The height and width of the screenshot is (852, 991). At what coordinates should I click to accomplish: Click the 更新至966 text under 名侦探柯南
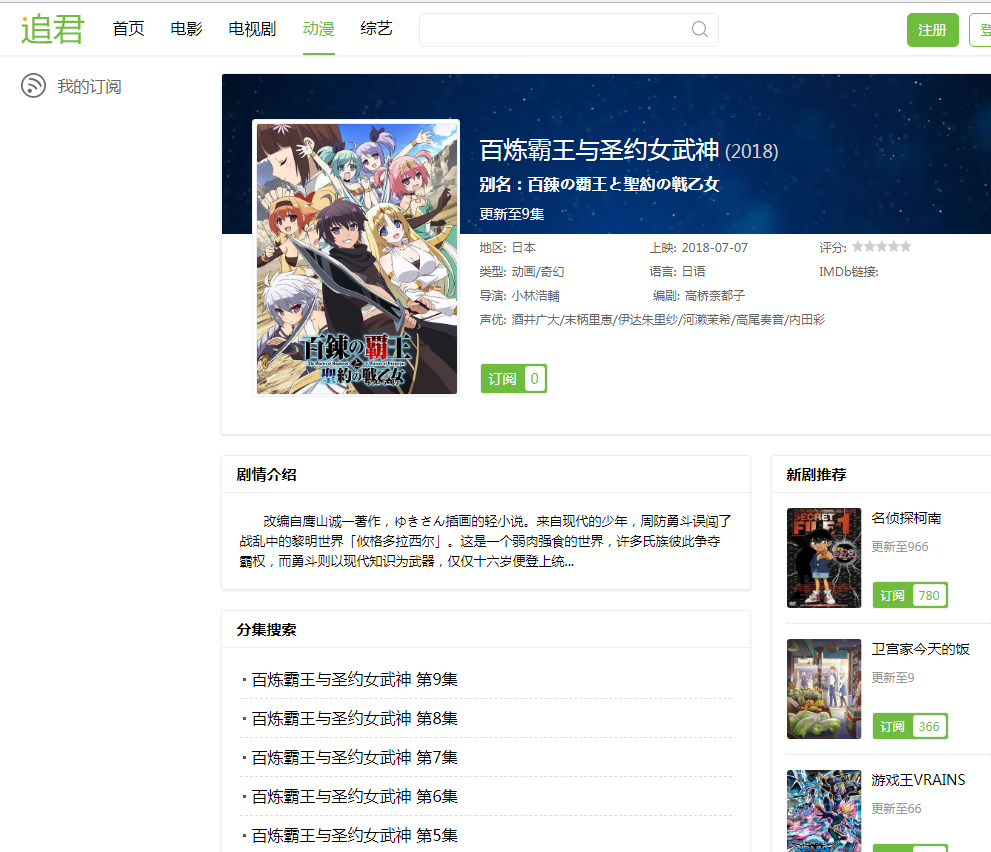pyautogui.click(x=900, y=547)
